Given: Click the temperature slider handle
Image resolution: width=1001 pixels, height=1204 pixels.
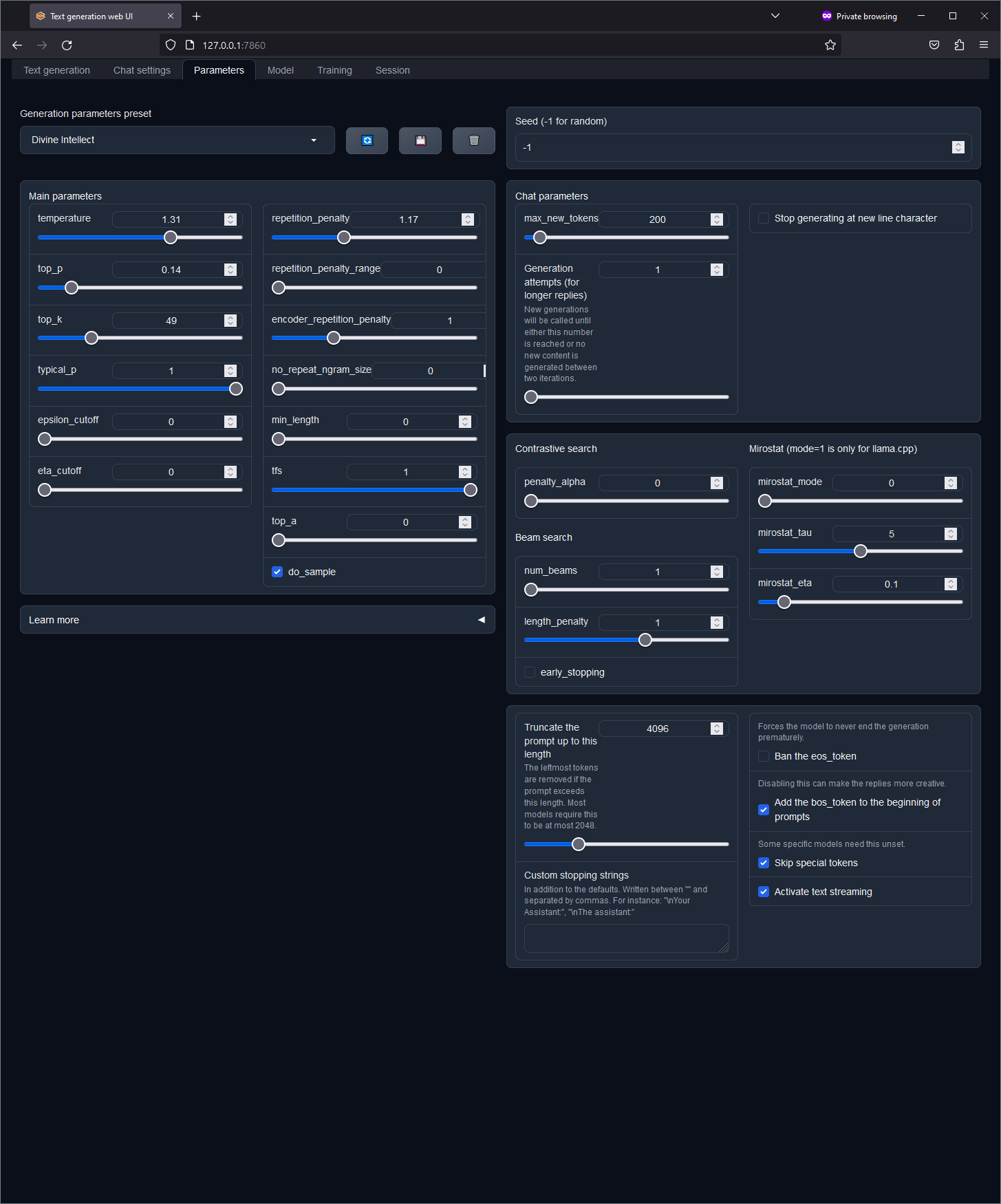Looking at the screenshot, I should point(171,237).
